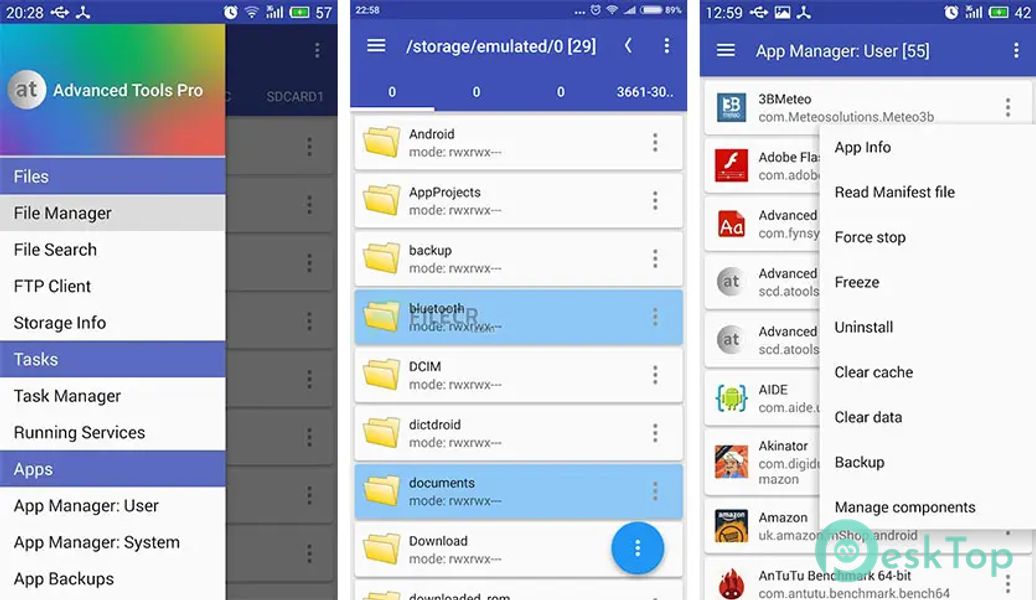Choose Force stop from context menu
1036x600 pixels.
(x=870, y=237)
